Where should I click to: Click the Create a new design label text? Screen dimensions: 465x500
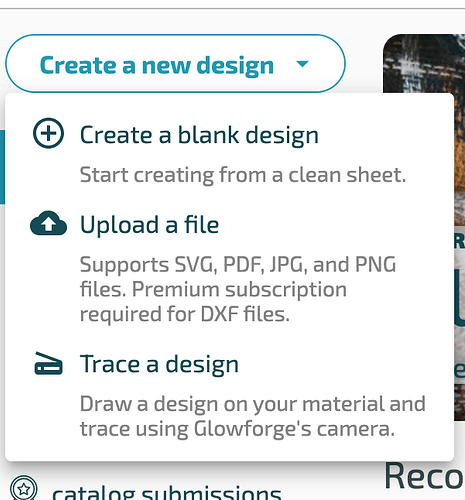[x=157, y=65]
